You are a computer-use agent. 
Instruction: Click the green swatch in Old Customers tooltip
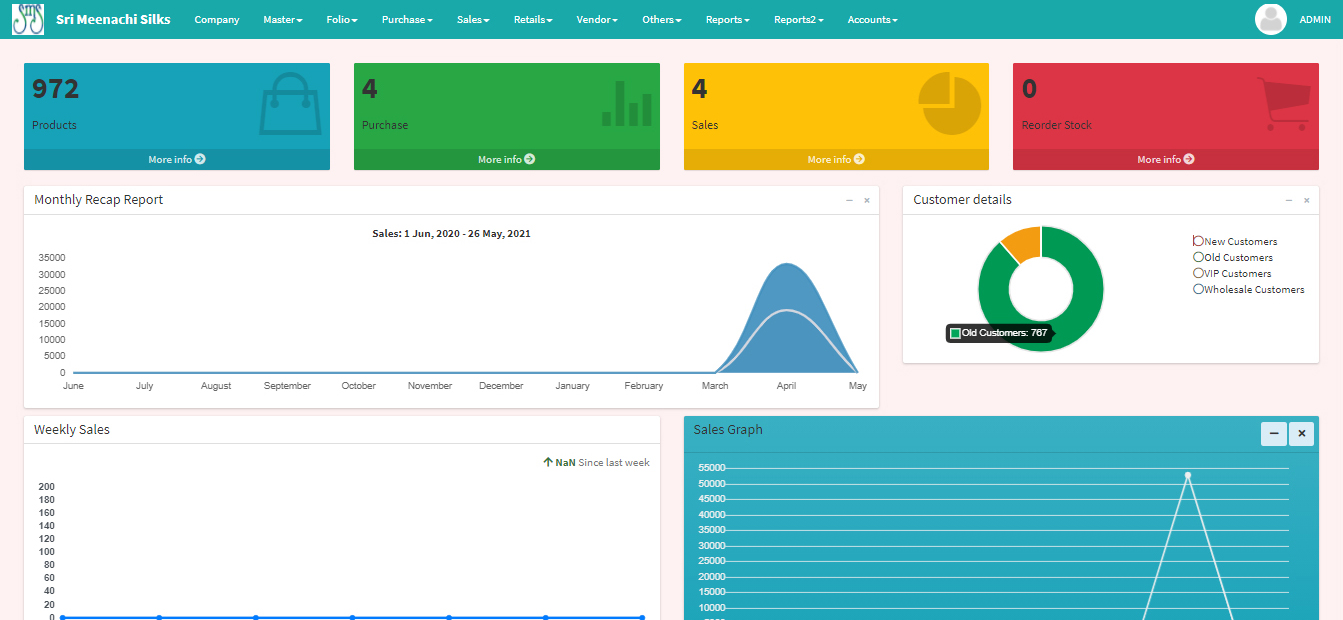click(x=955, y=333)
